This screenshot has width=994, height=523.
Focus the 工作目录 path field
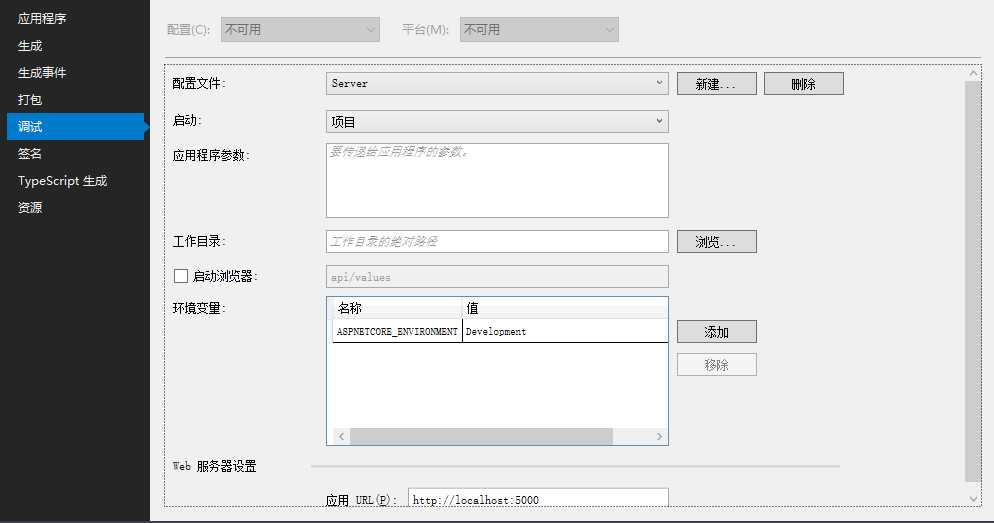coord(497,242)
